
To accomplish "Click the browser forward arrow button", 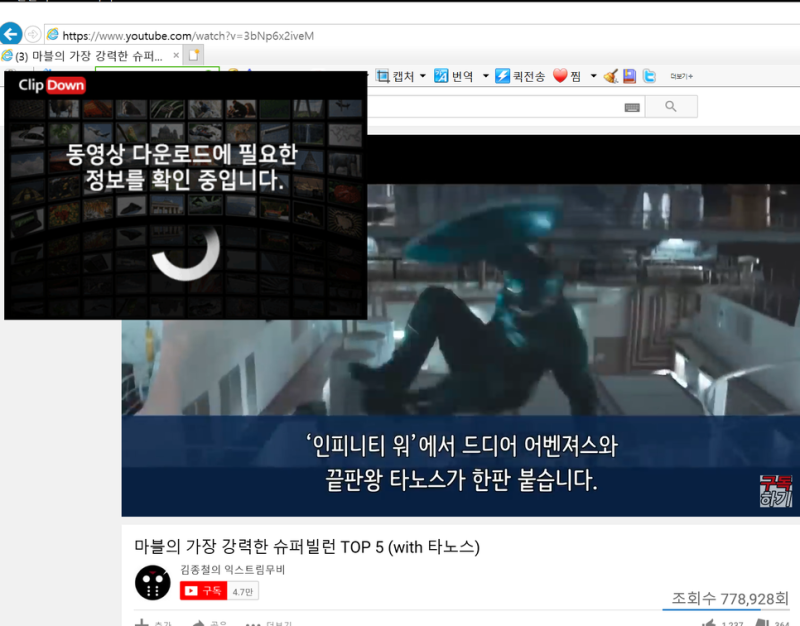I will (x=33, y=34).
